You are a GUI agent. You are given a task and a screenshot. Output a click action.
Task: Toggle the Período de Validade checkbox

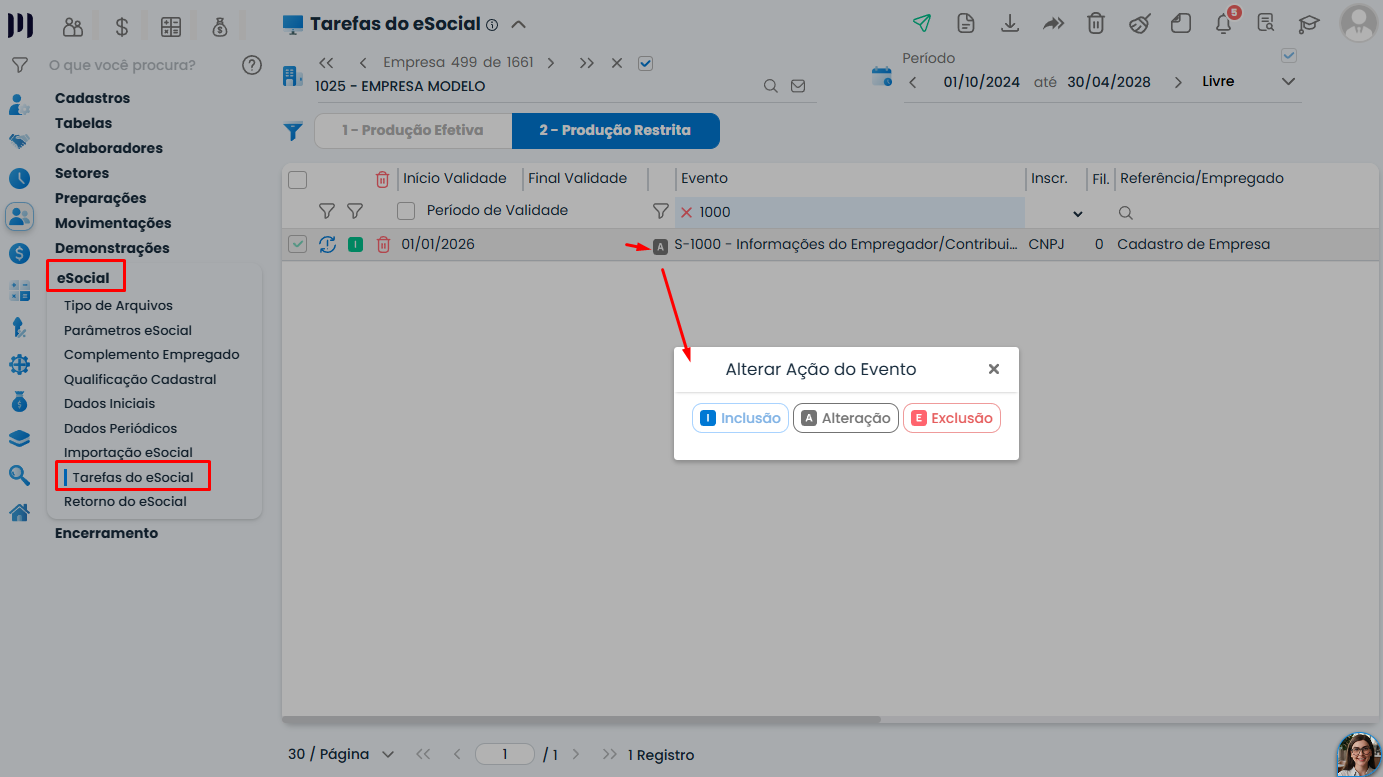click(406, 211)
